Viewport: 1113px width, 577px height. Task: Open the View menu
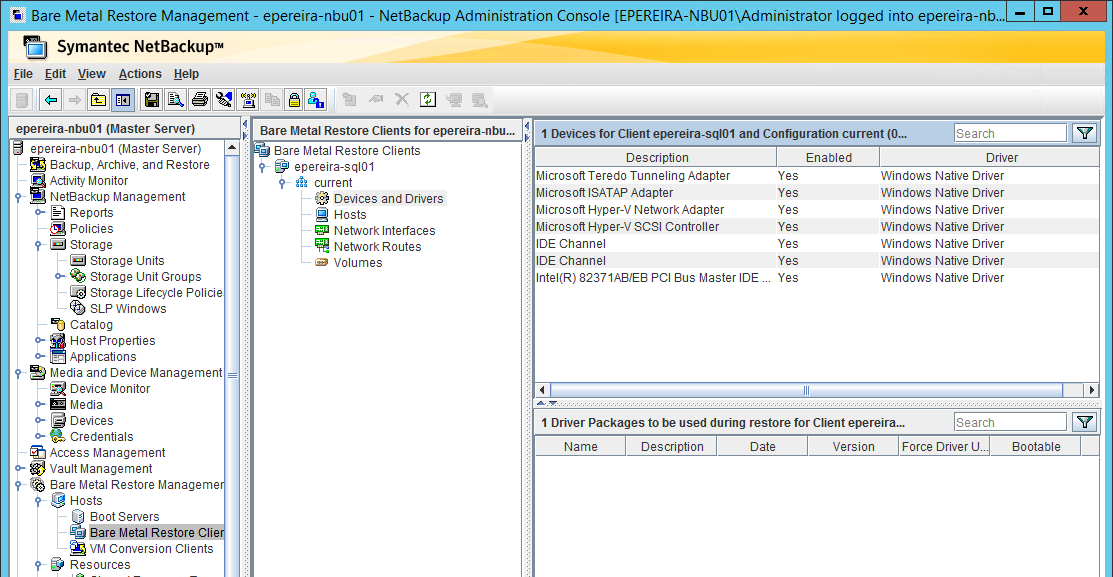tap(92, 74)
